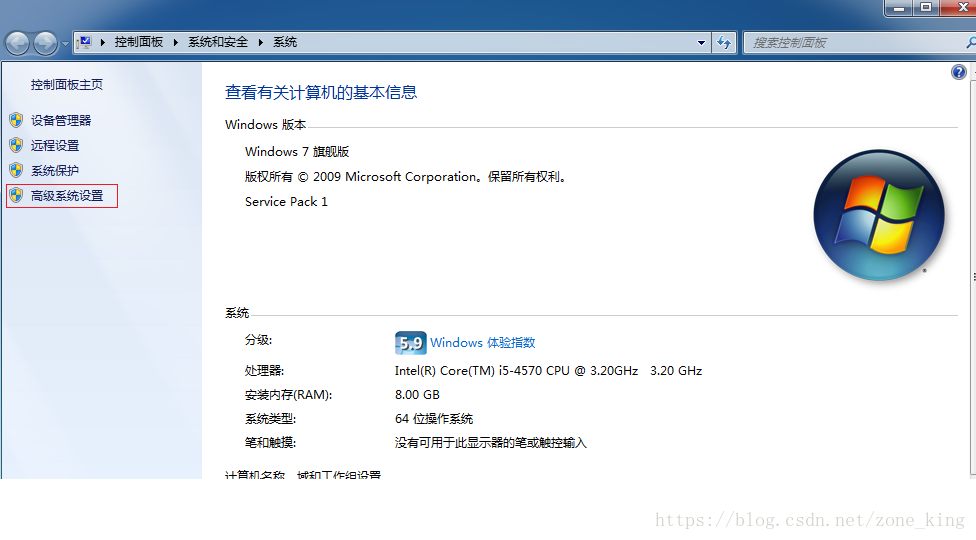Select 控制面板 in the breadcrumb path
Image resolution: width=976 pixels, height=540 pixels.
coord(139,42)
